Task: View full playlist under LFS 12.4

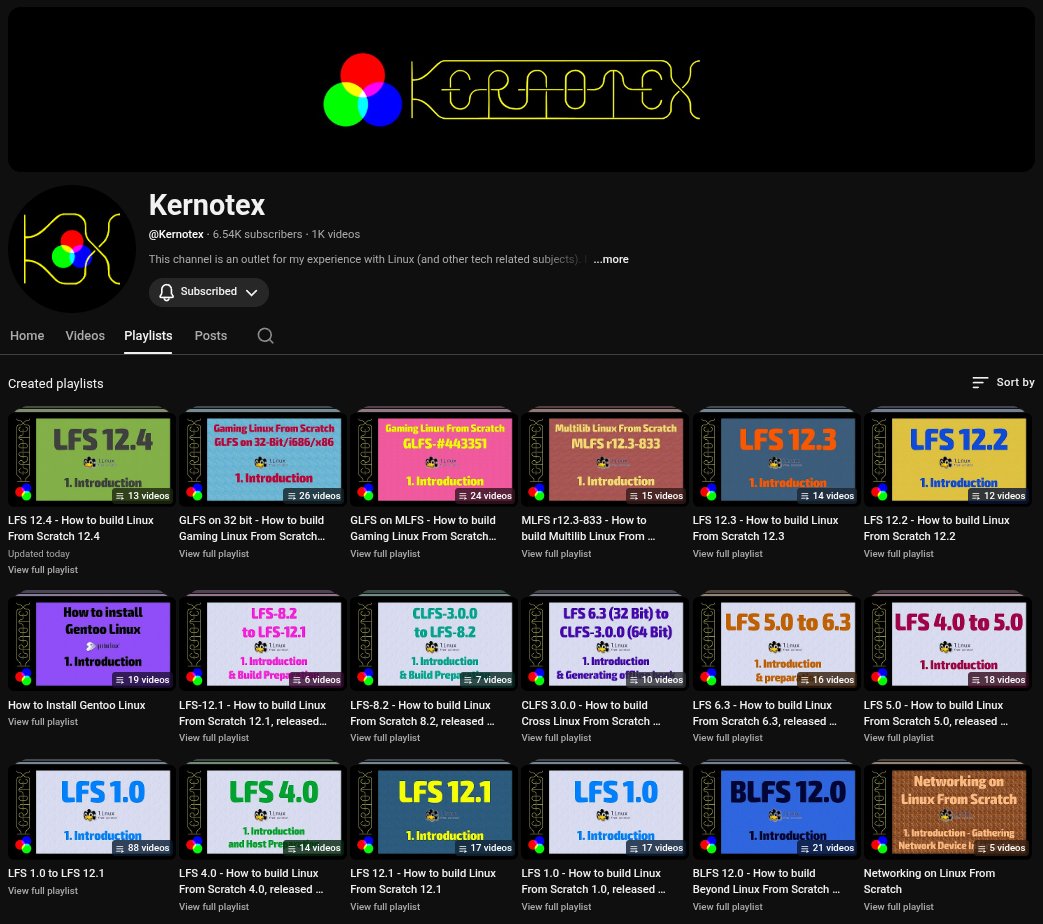Action: (43, 570)
